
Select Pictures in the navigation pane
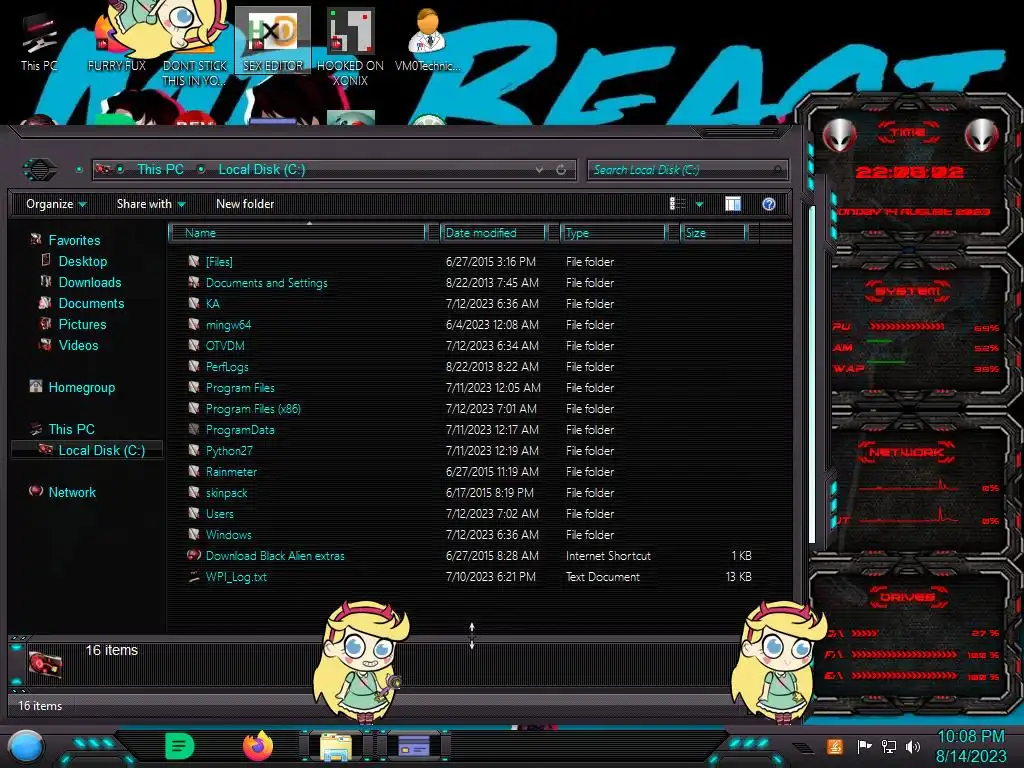tap(82, 324)
